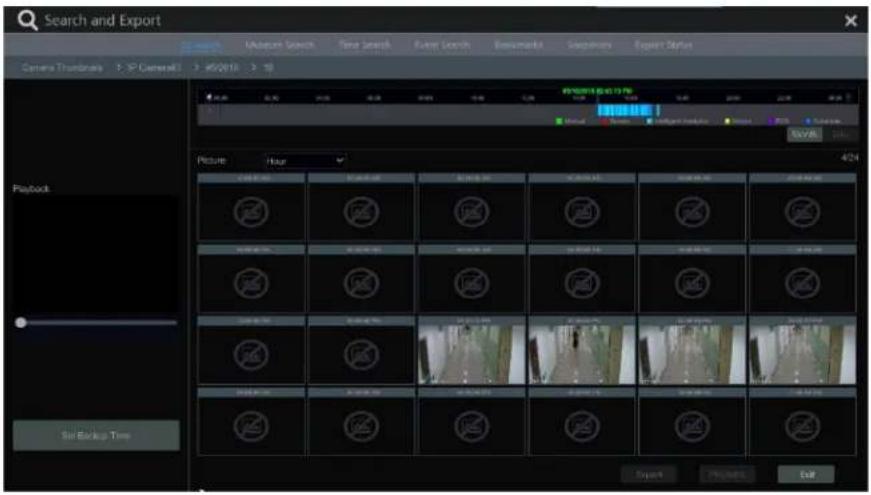Click the playback preview black screen
The image size is (871, 495).
tap(96, 253)
